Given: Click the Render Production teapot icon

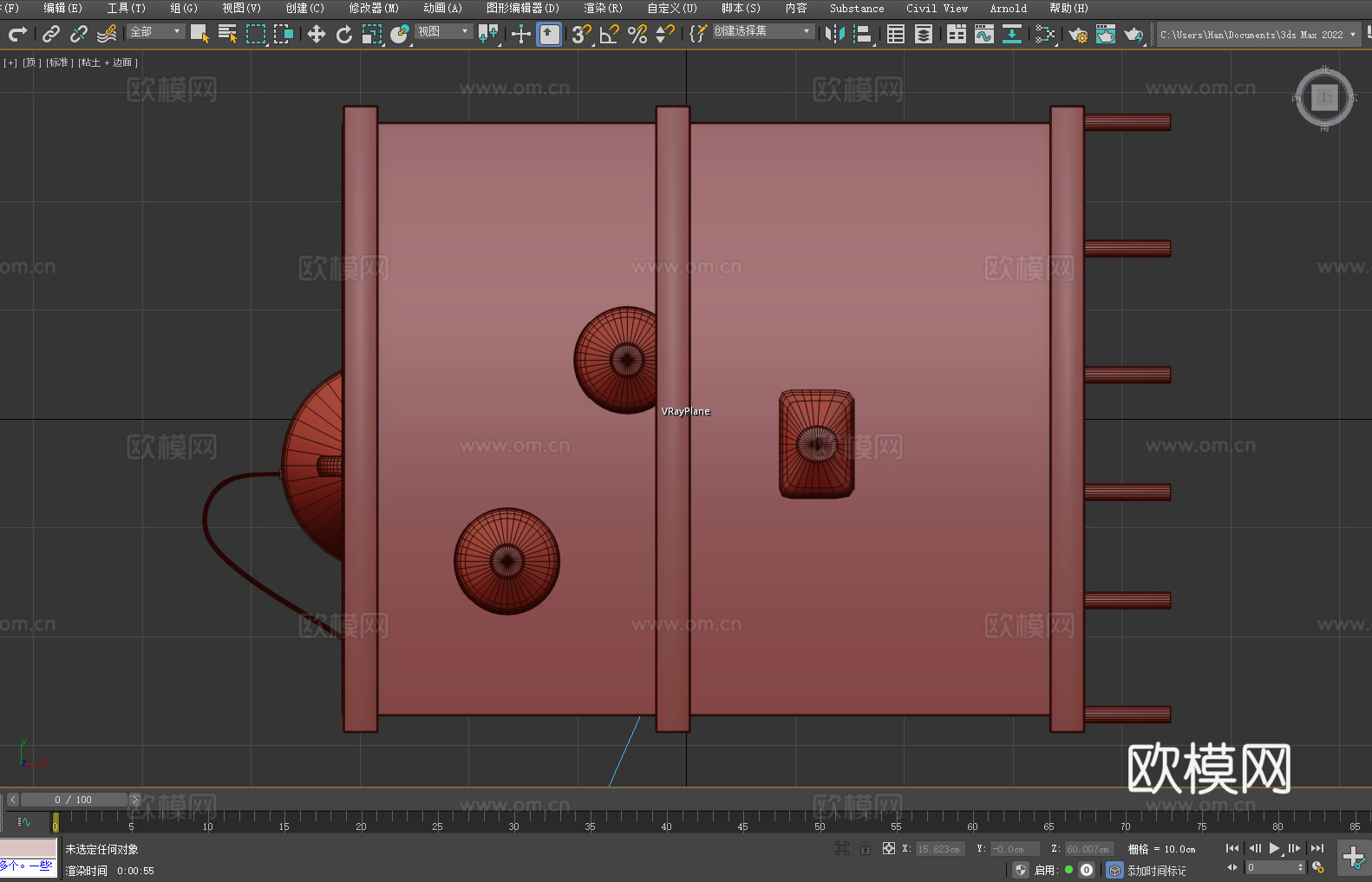Looking at the screenshot, I should pos(1134,34).
